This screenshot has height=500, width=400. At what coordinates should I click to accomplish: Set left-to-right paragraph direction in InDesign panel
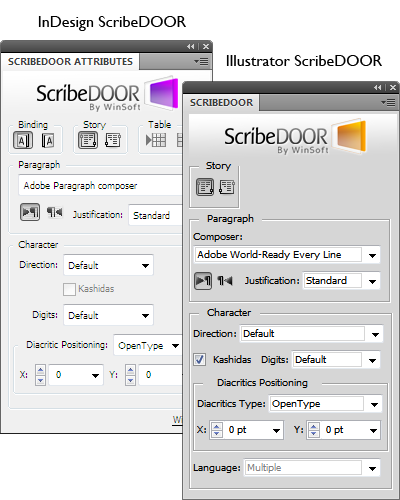point(30,212)
